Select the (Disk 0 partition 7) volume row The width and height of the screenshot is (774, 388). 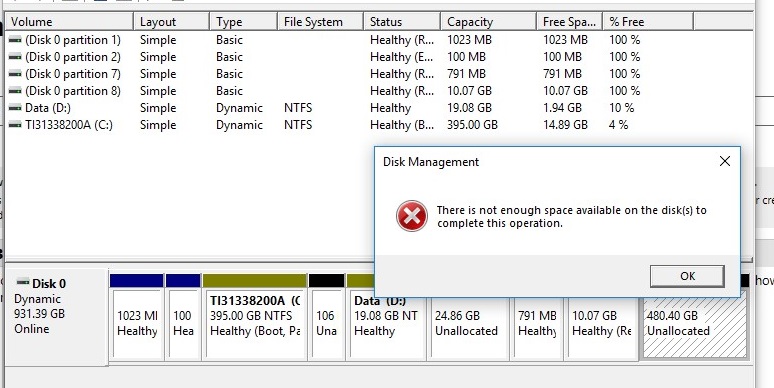coord(379,74)
